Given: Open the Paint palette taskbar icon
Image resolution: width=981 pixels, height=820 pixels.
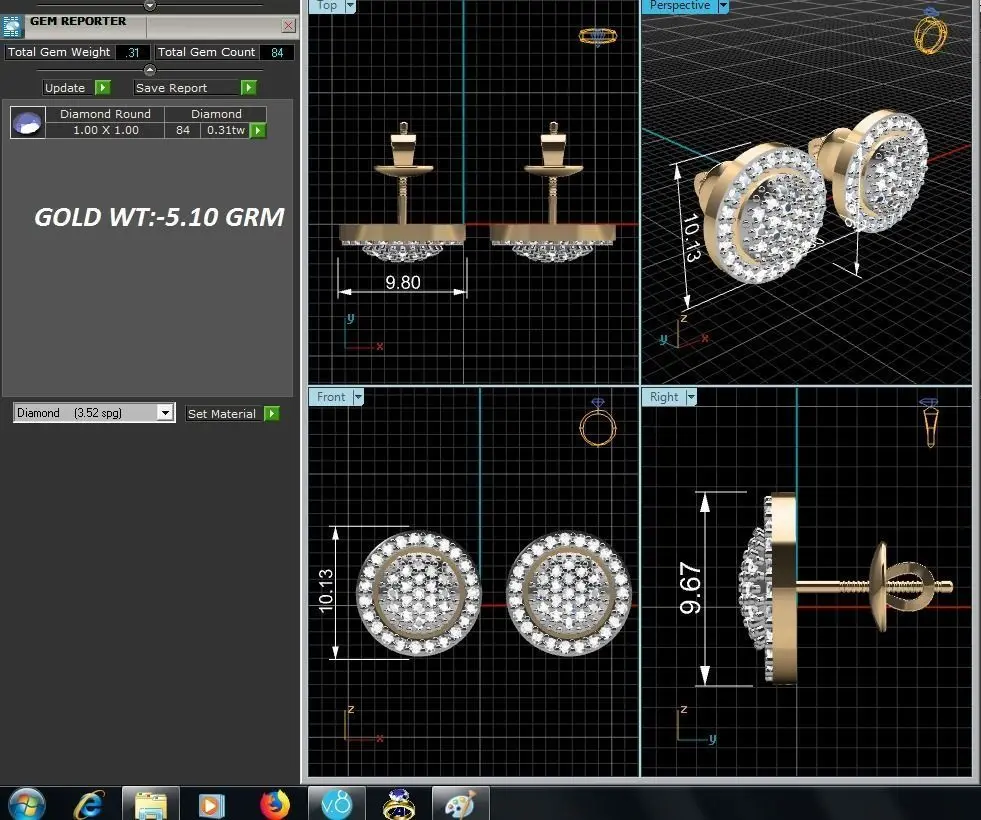Looking at the screenshot, I should [460, 804].
